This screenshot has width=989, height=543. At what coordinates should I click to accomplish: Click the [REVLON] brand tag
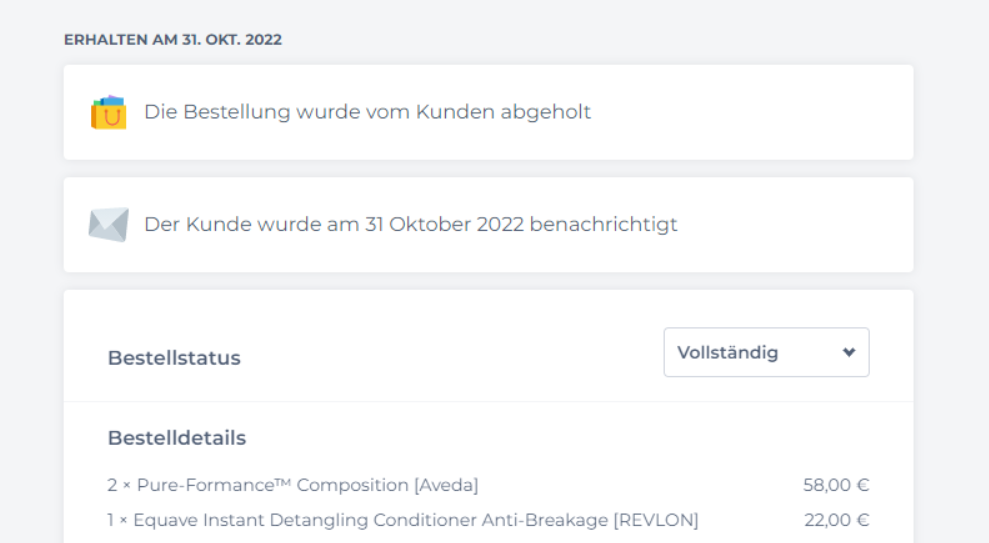tap(656, 520)
